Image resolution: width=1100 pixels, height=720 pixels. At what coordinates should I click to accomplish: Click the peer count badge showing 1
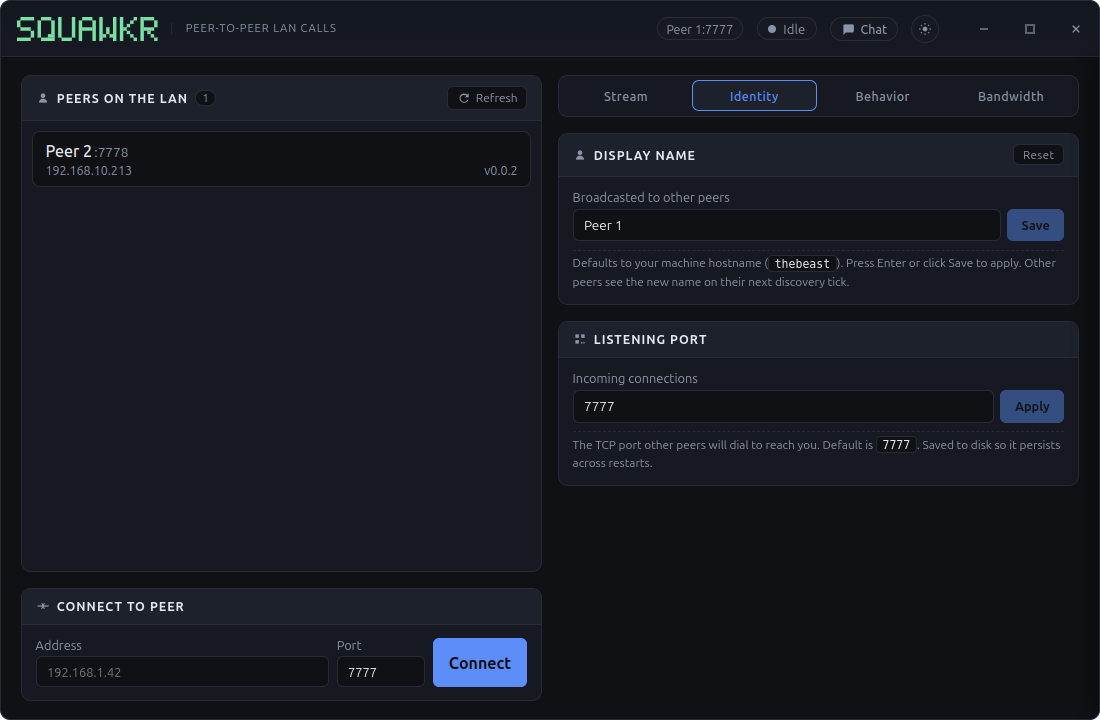(206, 98)
